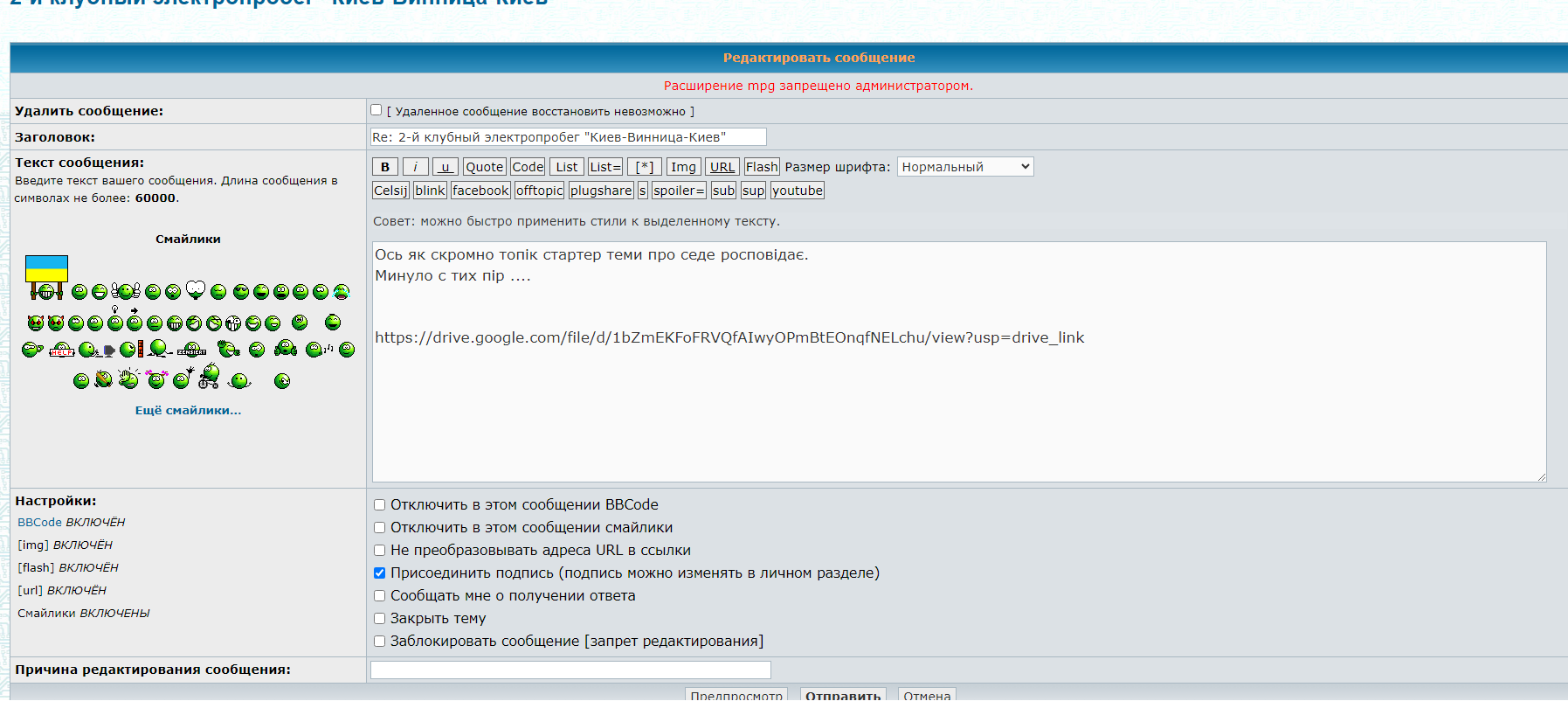Image resolution: width=1568 pixels, height=722 pixels.
Task: Uncheck 'Присоединить подпись' option
Action: point(379,573)
